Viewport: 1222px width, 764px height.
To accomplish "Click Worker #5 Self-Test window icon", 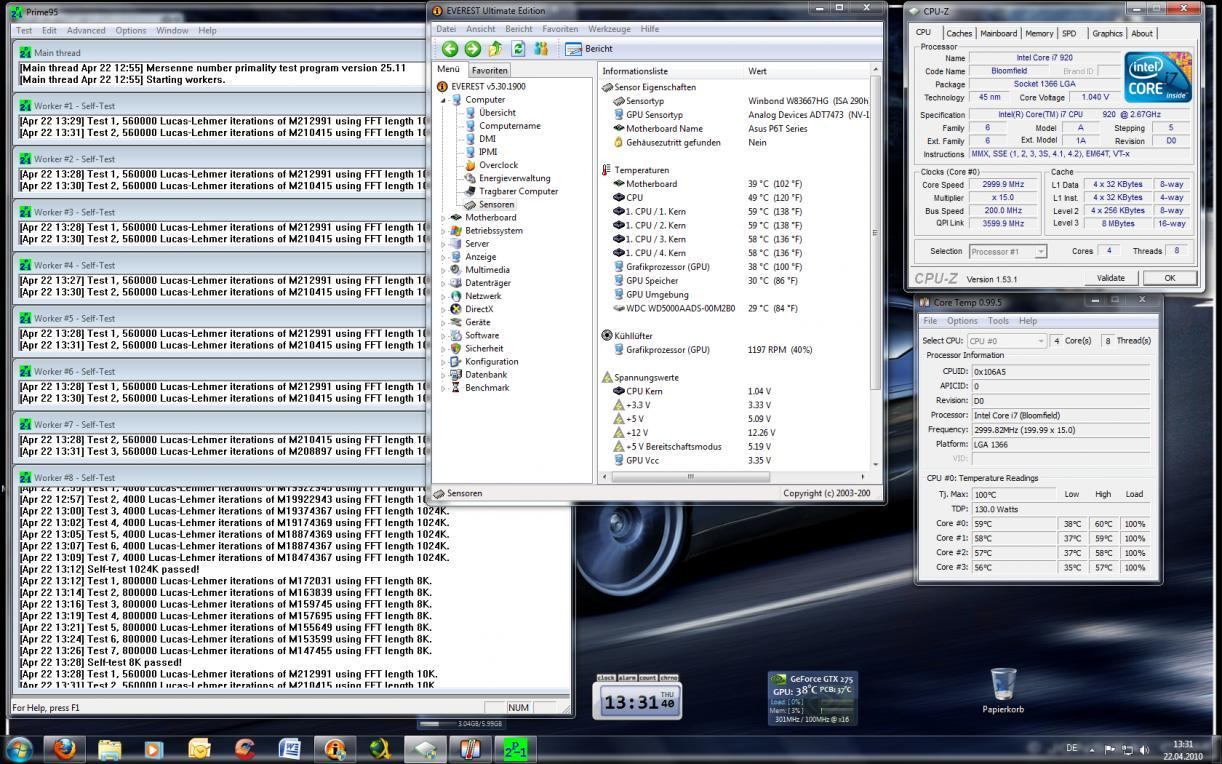I will [x=24, y=318].
